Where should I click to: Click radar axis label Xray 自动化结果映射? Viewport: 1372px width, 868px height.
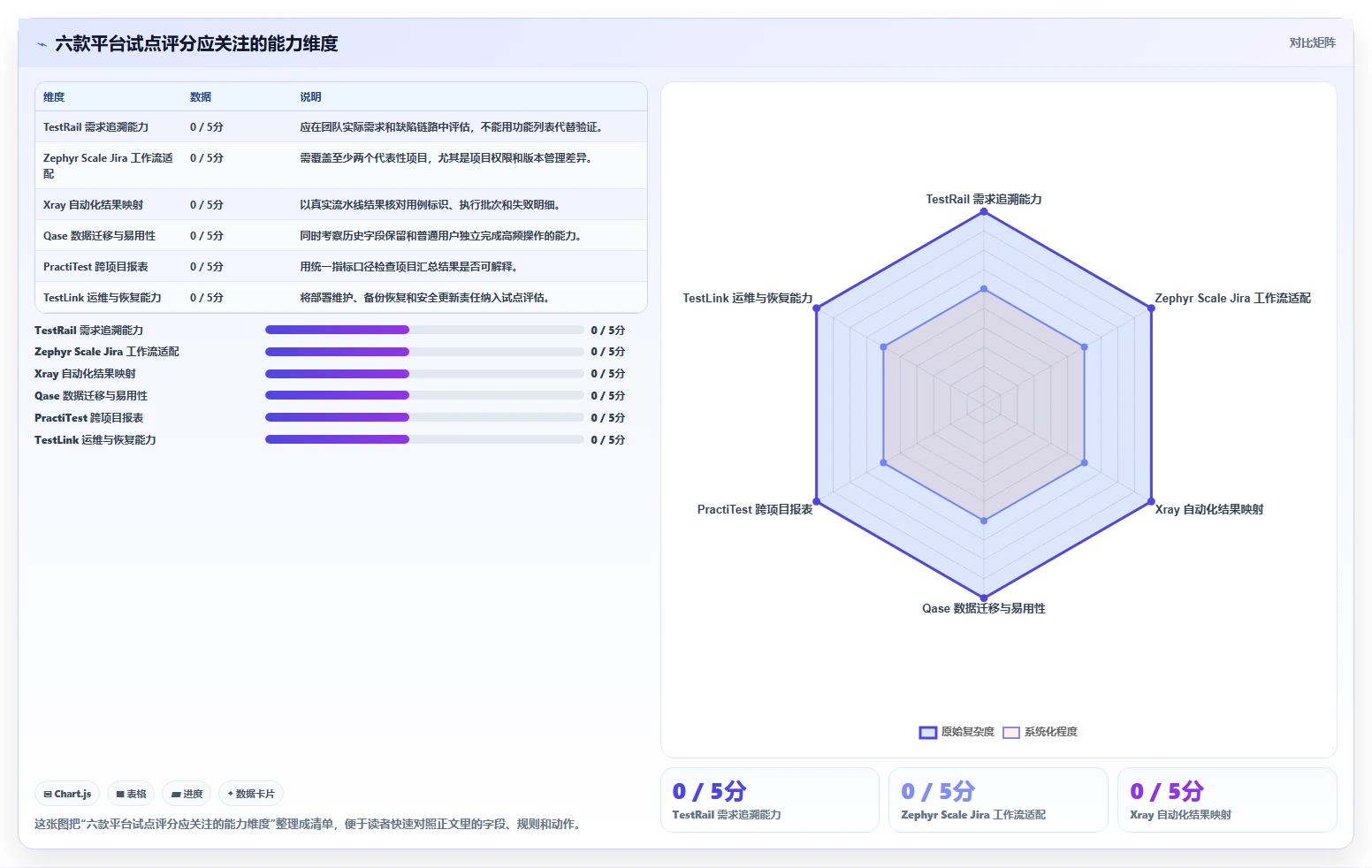tap(1209, 510)
